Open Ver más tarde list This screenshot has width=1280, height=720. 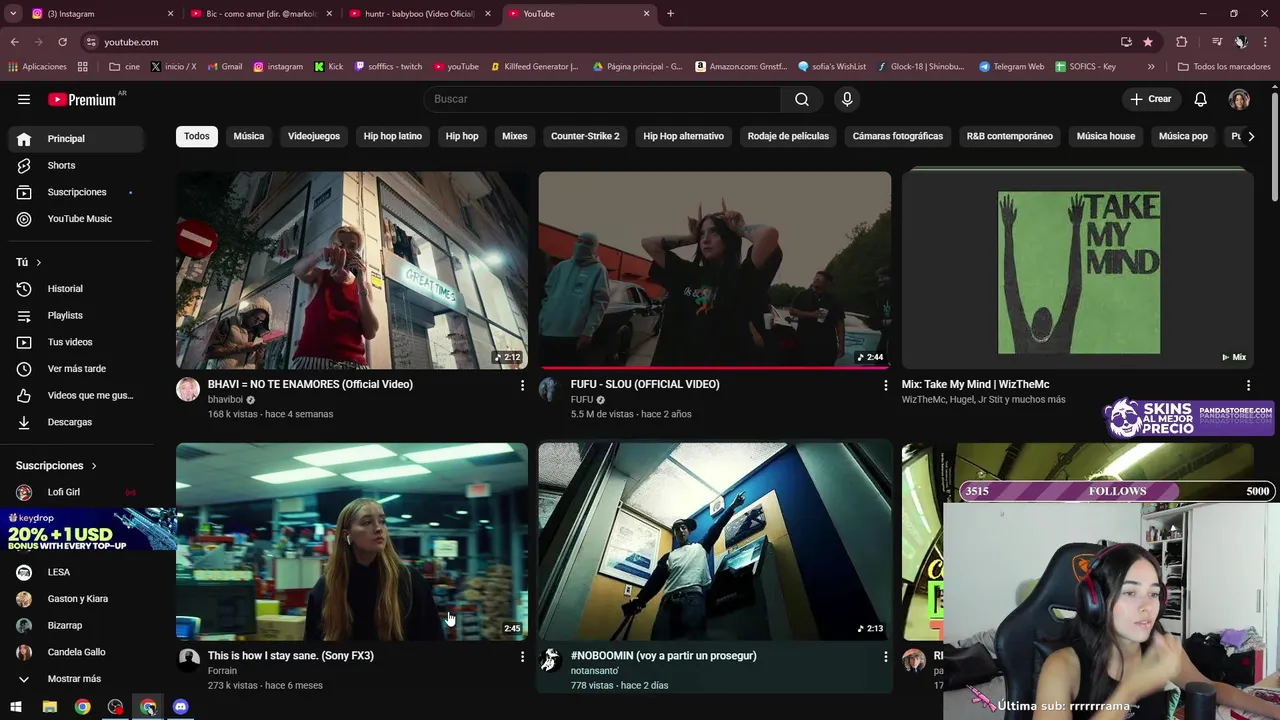76,369
